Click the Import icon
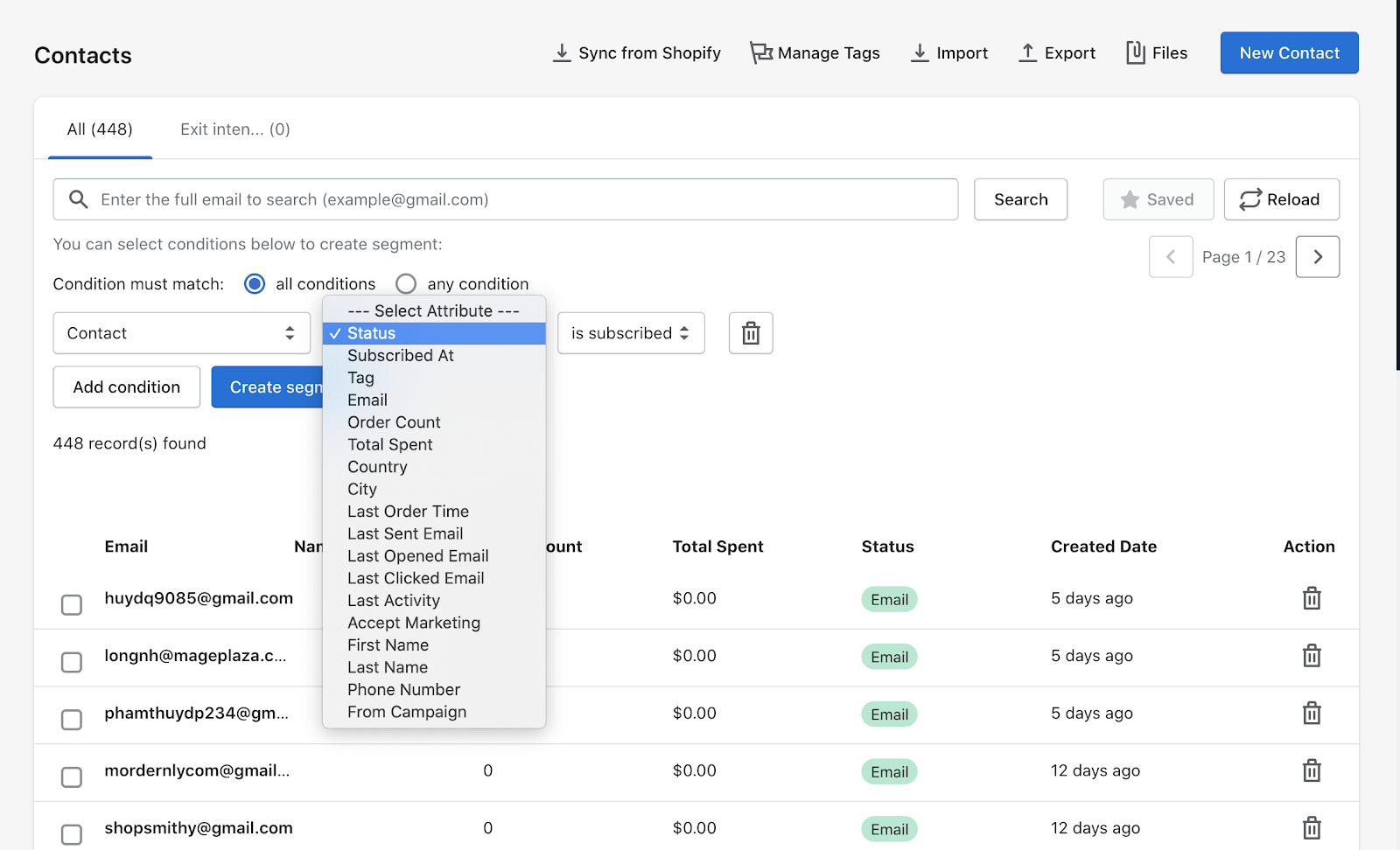This screenshot has height=850, width=1400. [x=920, y=53]
